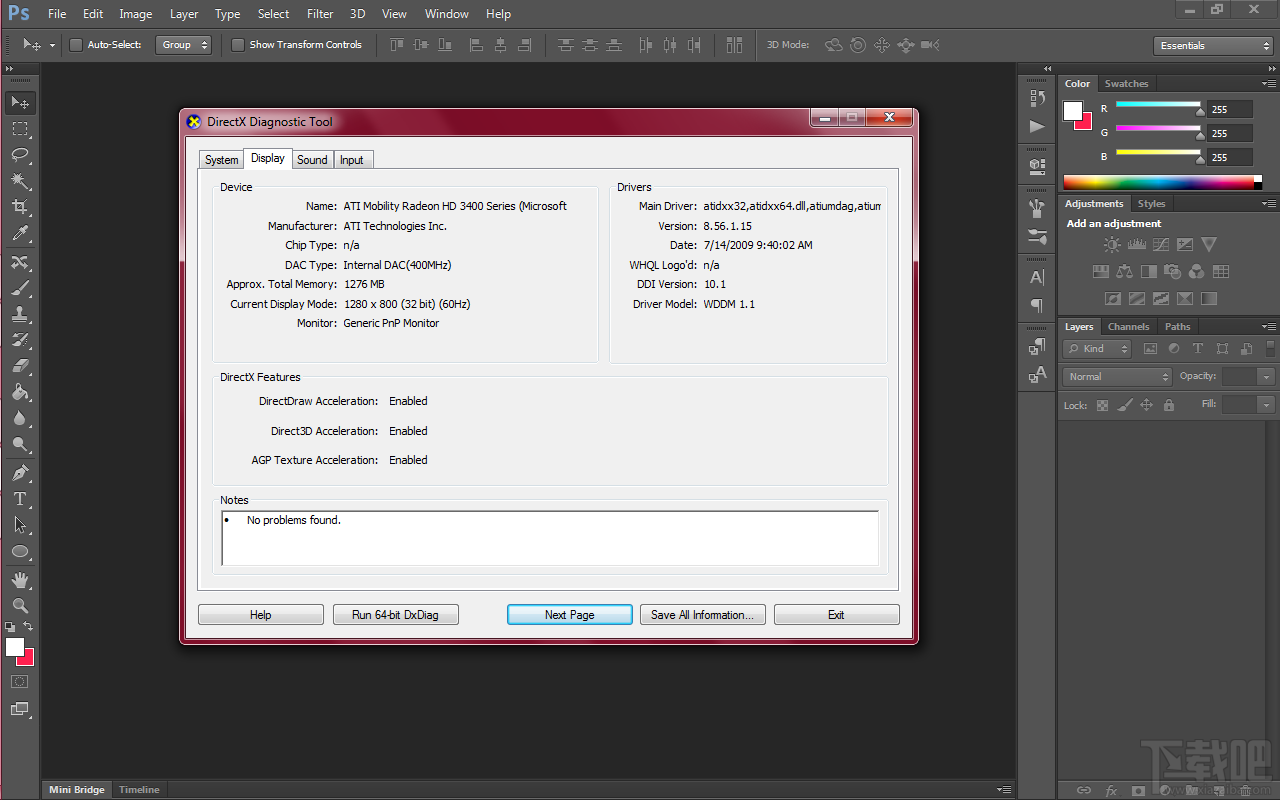Viewport: 1280px width, 800px height.
Task: Select the Horizontal Type tool
Action: pos(20,499)
